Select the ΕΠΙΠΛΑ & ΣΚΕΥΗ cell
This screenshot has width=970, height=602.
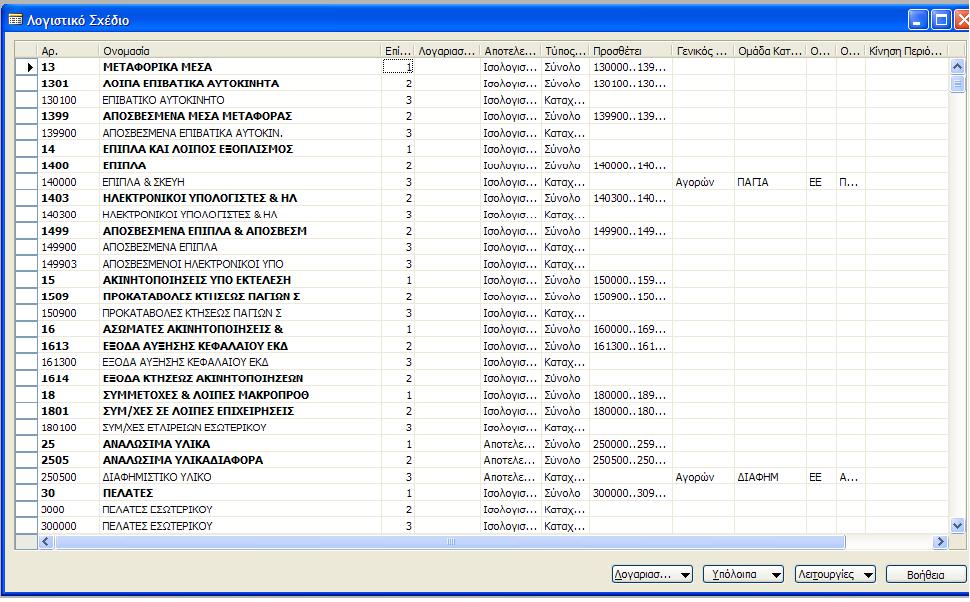point(239,182)
